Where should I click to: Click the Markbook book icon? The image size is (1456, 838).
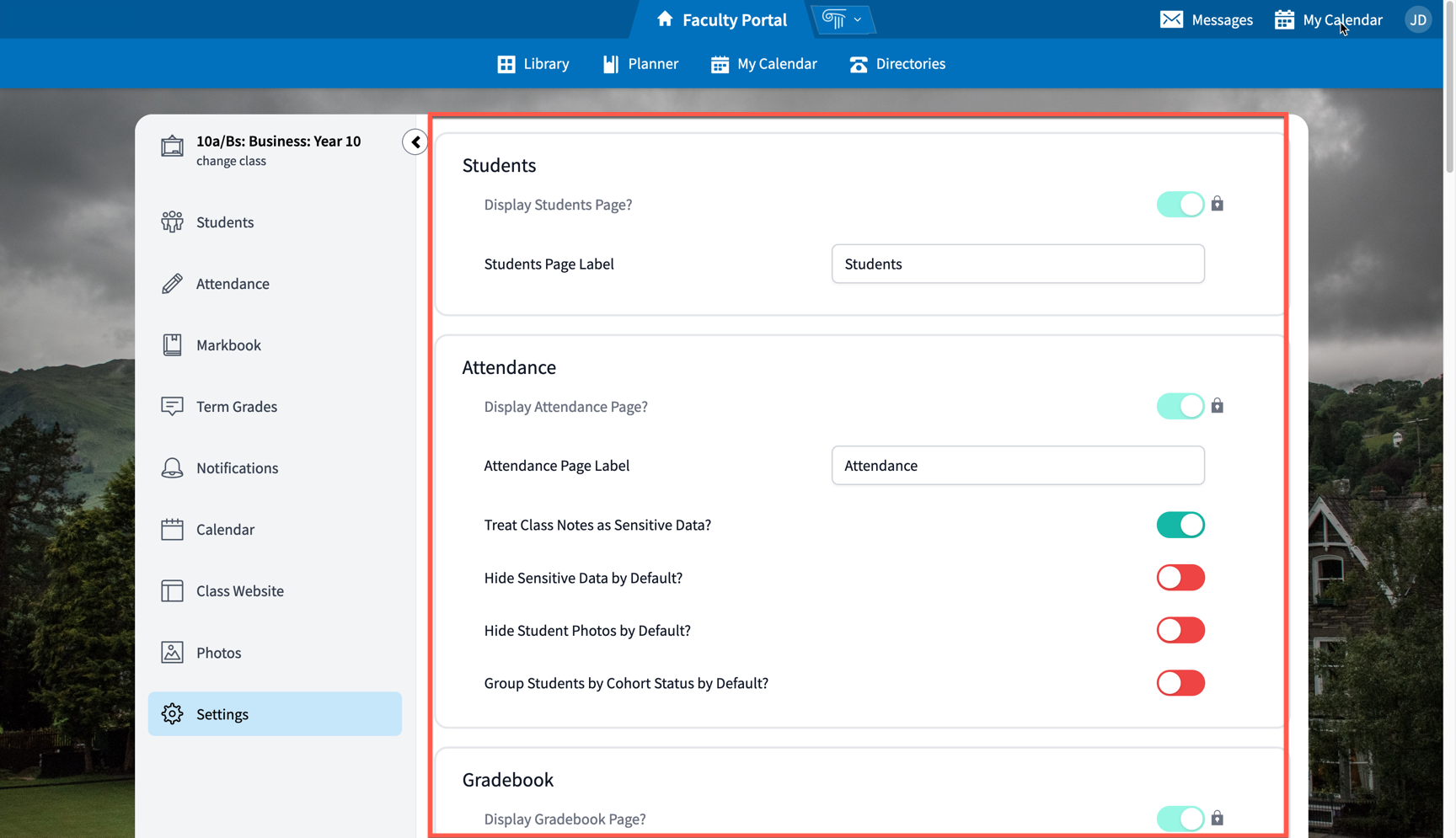pyautogui.click(x=172, y=344)
